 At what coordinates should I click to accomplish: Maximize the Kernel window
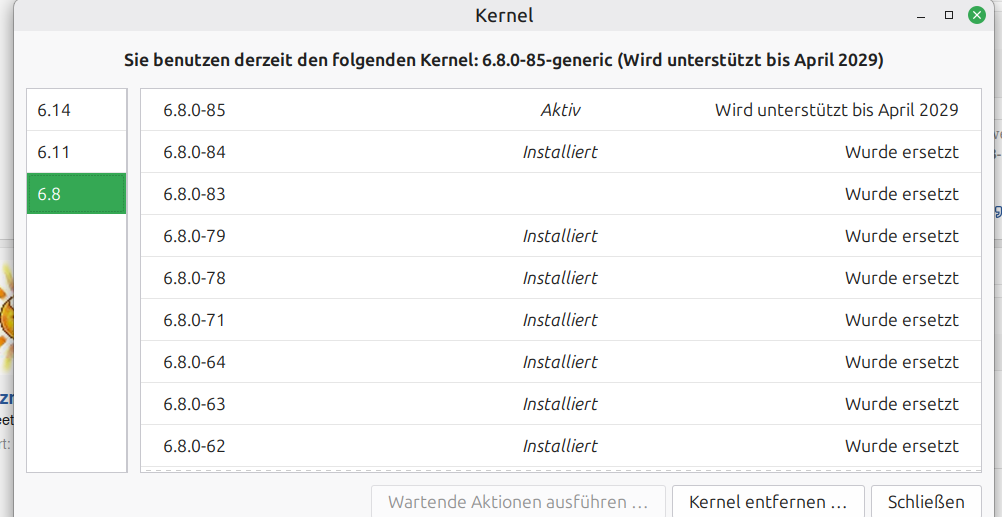click(x=949, y=15)
